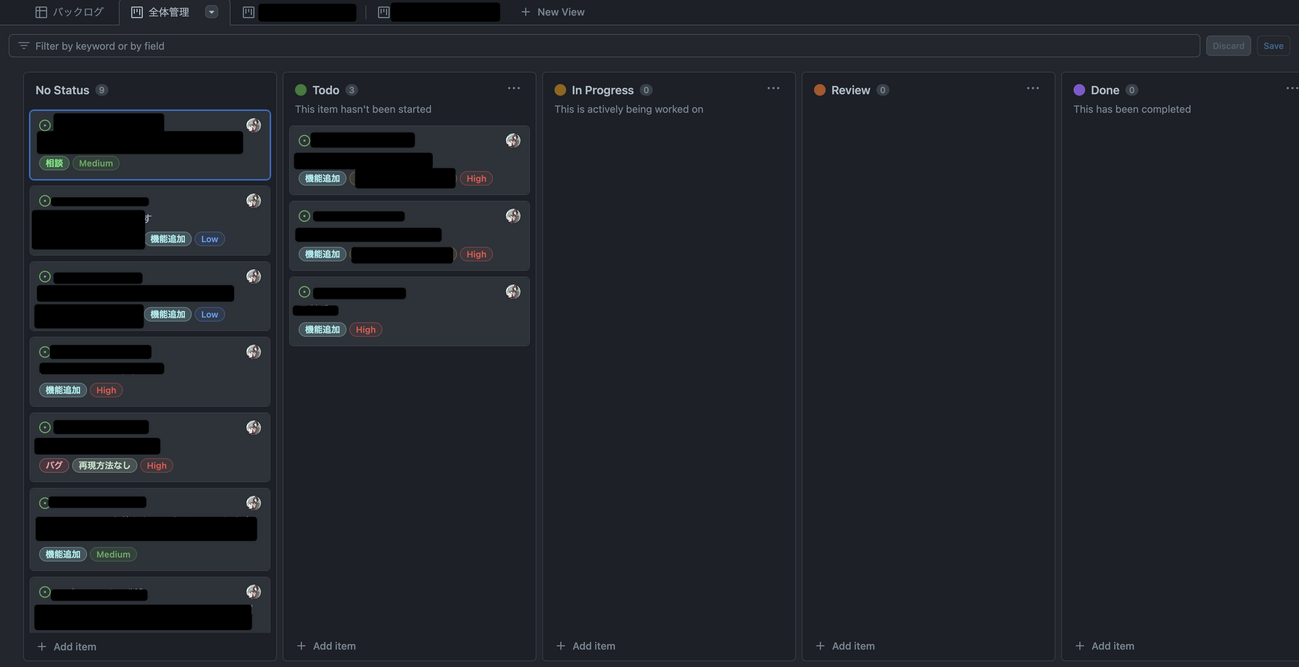The width and height of the screenshot is (1299, 667).
Task: Click the バグ label
Action: coord(54,465)
